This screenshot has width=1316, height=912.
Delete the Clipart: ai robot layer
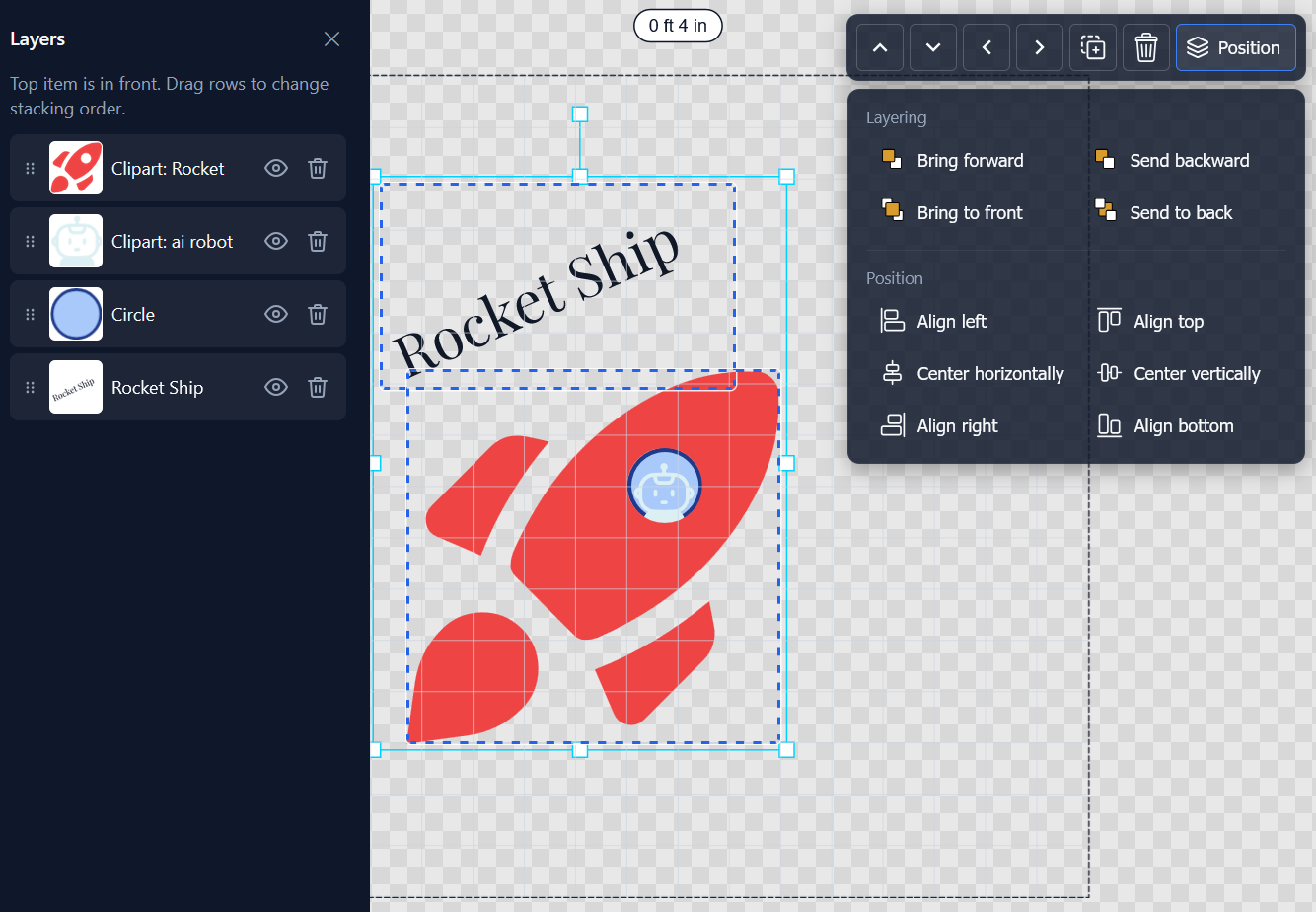click(x=318, y=241)
